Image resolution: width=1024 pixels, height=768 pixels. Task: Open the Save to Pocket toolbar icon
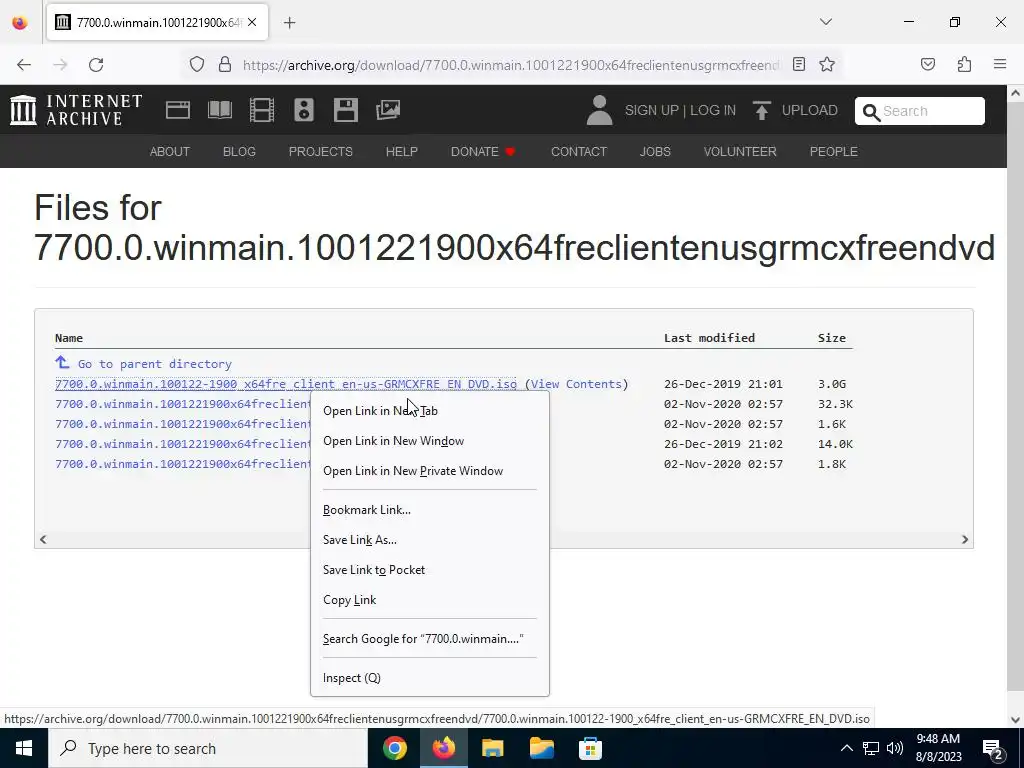pyautogui.click(x=928, y=64)
